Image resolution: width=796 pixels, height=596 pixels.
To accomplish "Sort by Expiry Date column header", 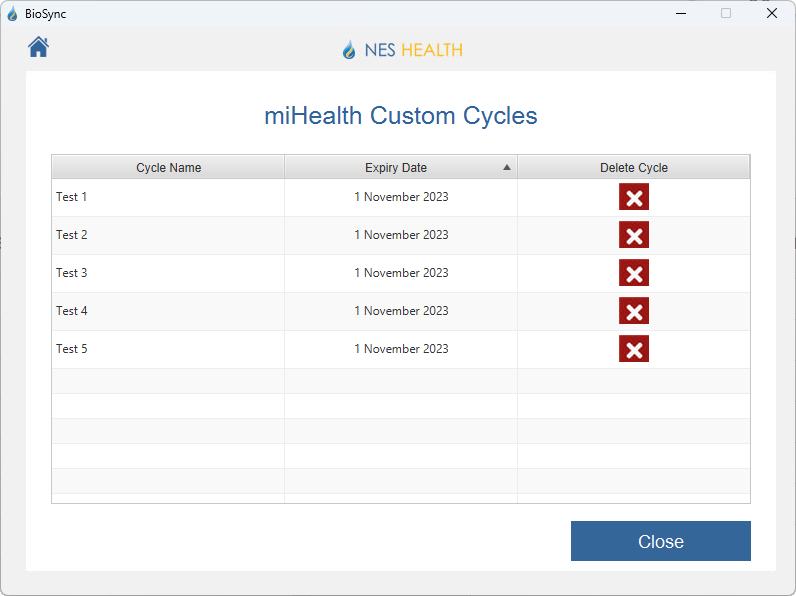I will click(x=401, y=168).
